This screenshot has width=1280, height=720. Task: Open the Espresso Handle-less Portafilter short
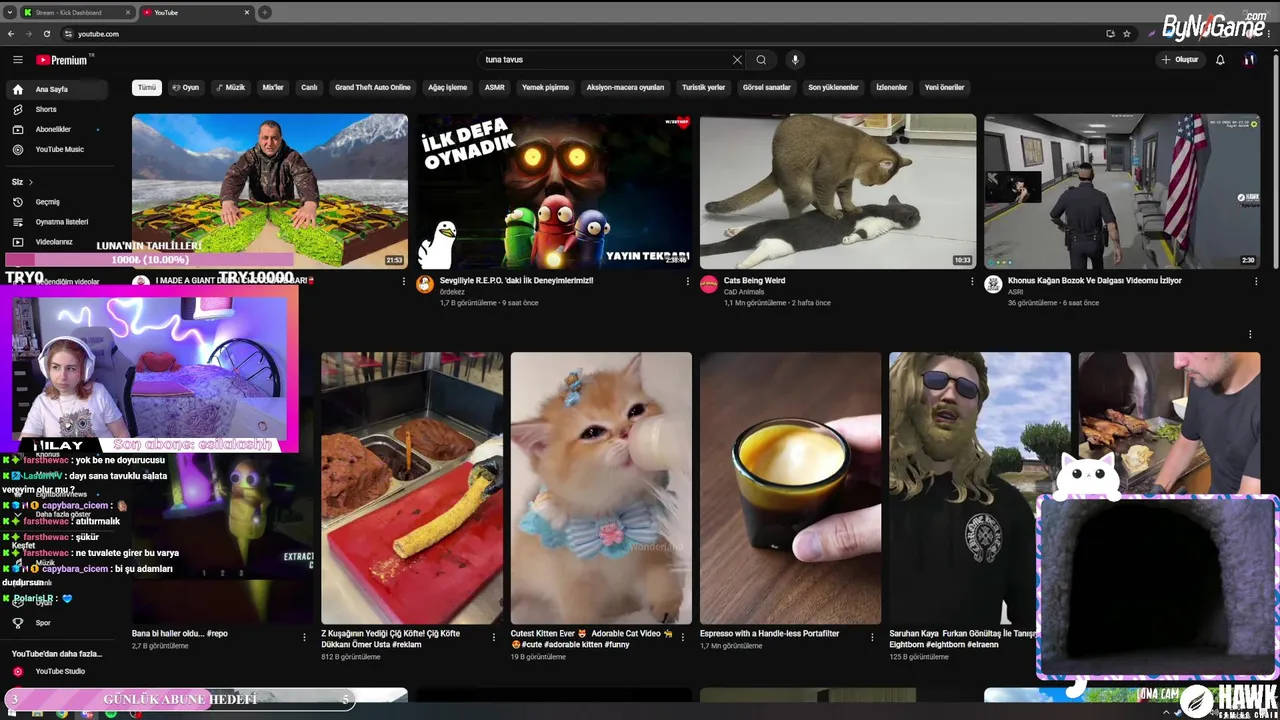click(790, 488)
